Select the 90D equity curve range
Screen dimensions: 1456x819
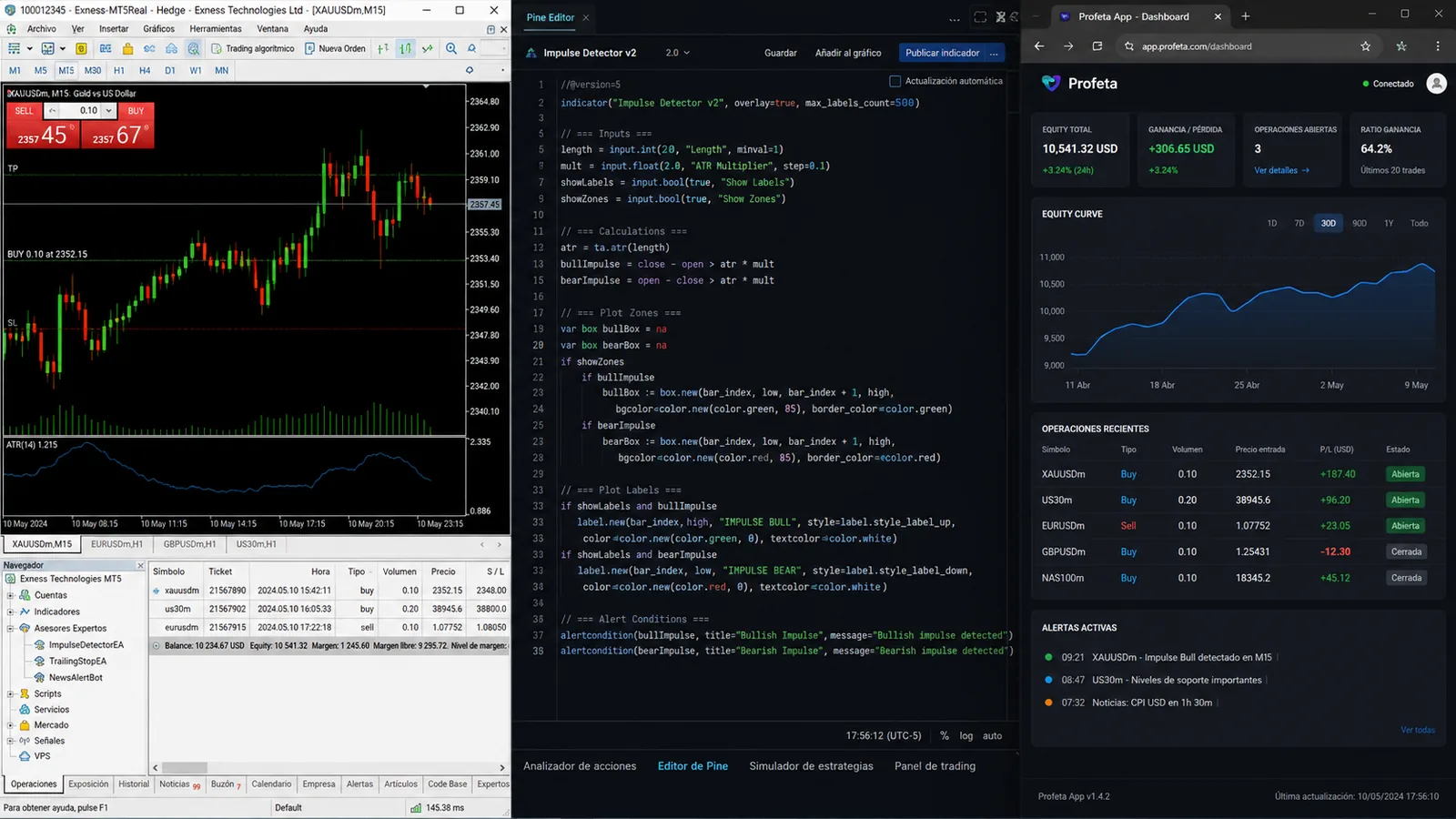(1360, 223)
